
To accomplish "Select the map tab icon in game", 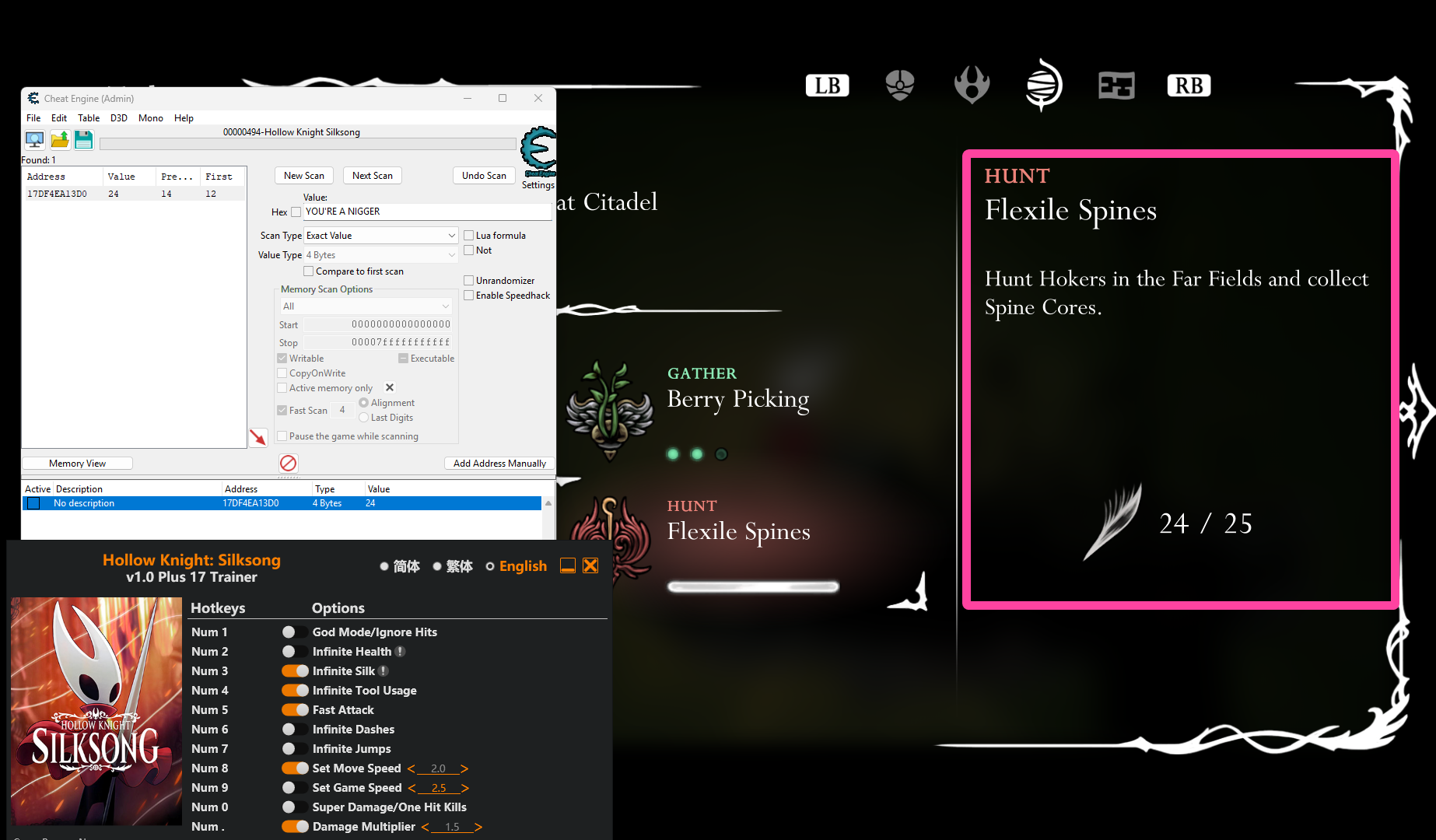I will coord(1116,86).
